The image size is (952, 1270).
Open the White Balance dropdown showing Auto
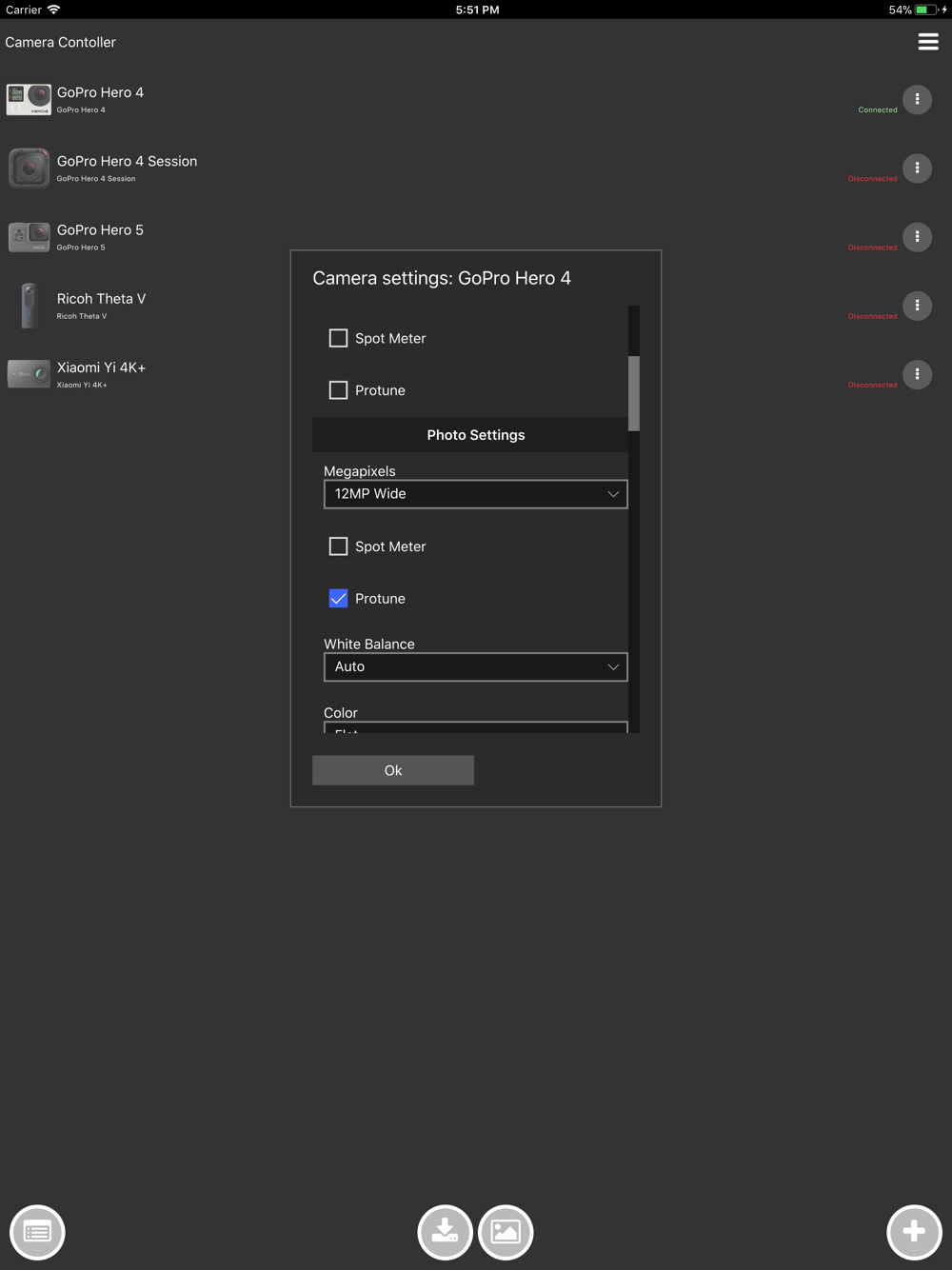pos(476,667)
